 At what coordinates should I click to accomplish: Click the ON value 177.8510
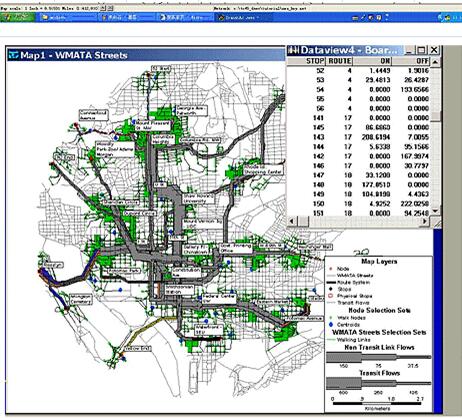pyautogui.click(x=376, y=185)
